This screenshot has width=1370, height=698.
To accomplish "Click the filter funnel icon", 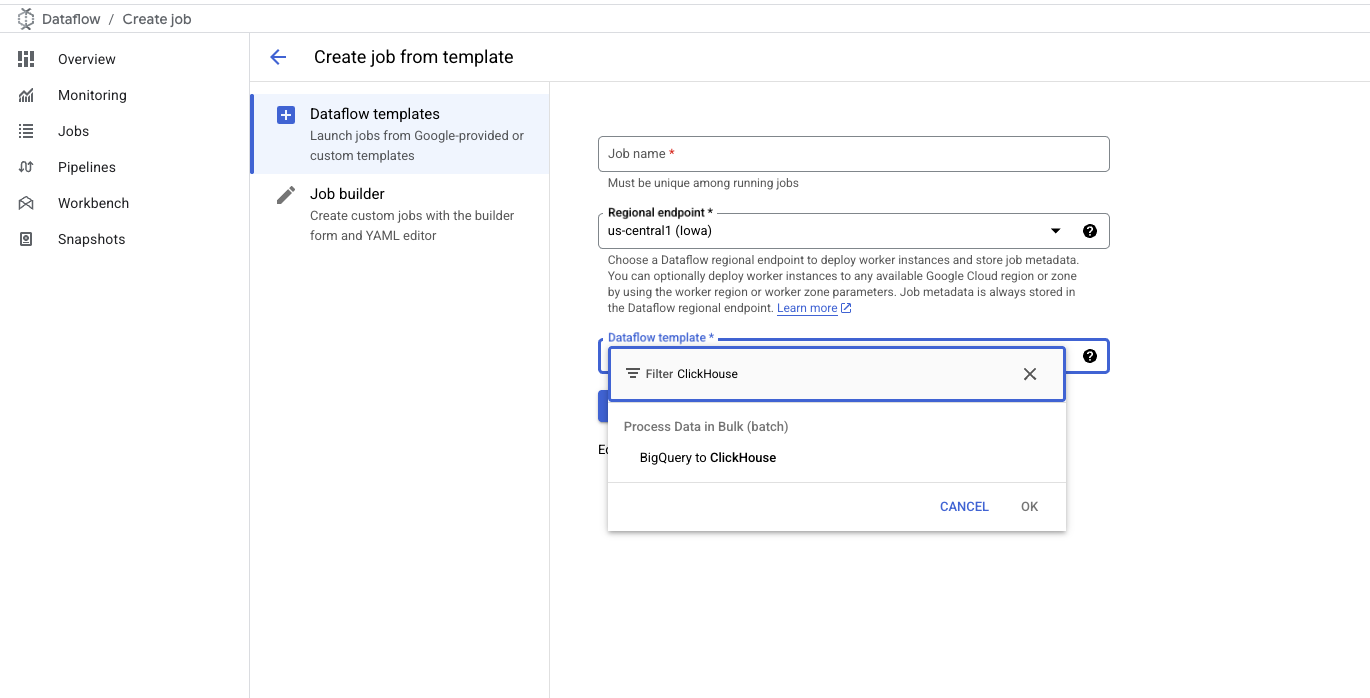I will tap(633, 373).
